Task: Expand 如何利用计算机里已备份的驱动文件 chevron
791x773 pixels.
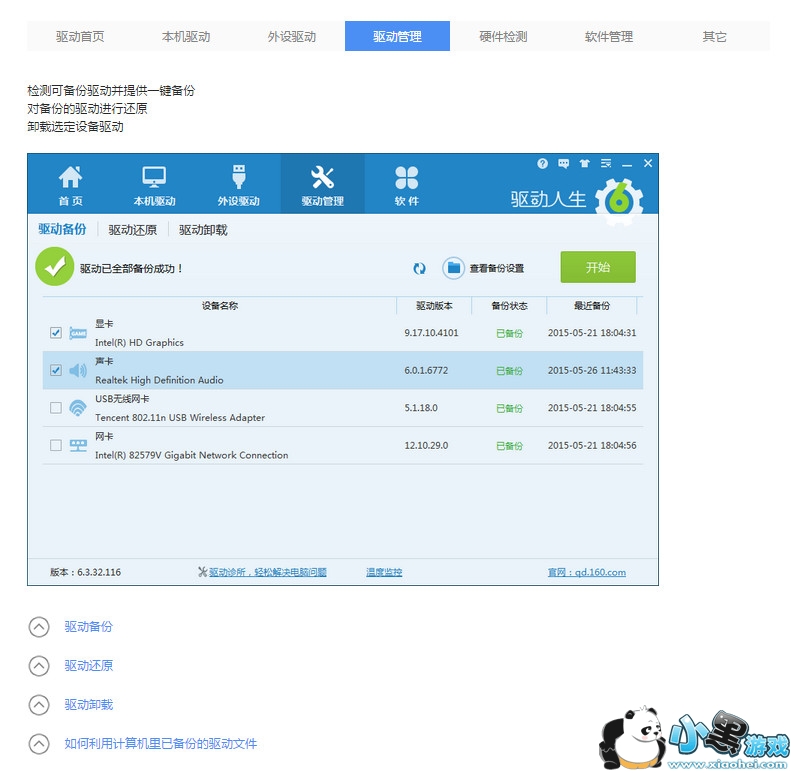Action: coord(39,744)
